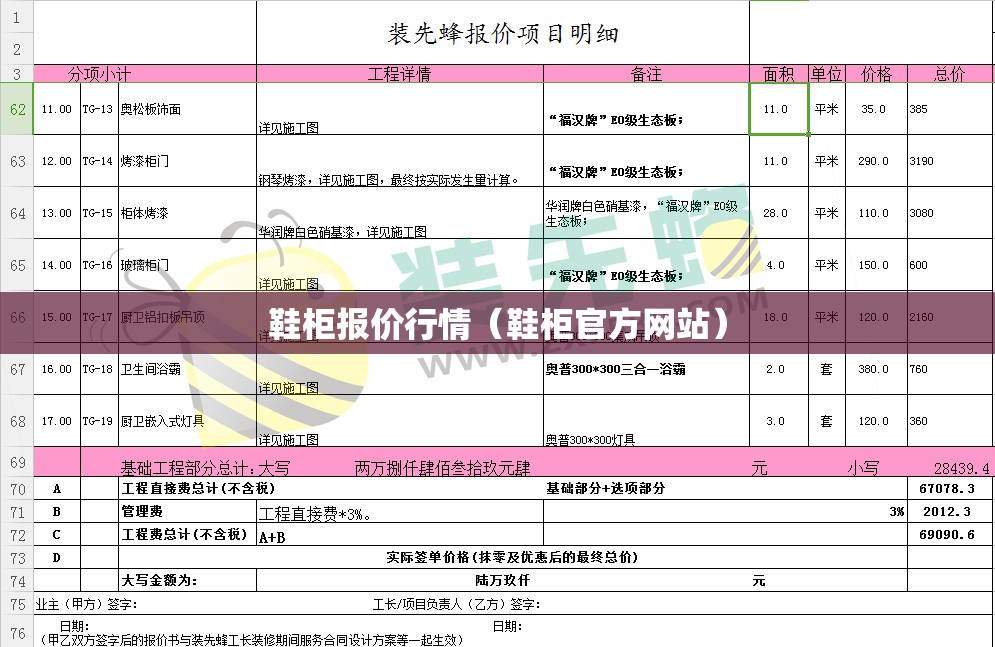995x647 pixels.
Task: Click the 工长/项目负责人(乙方)签字 cell
Action: (456, 604)
